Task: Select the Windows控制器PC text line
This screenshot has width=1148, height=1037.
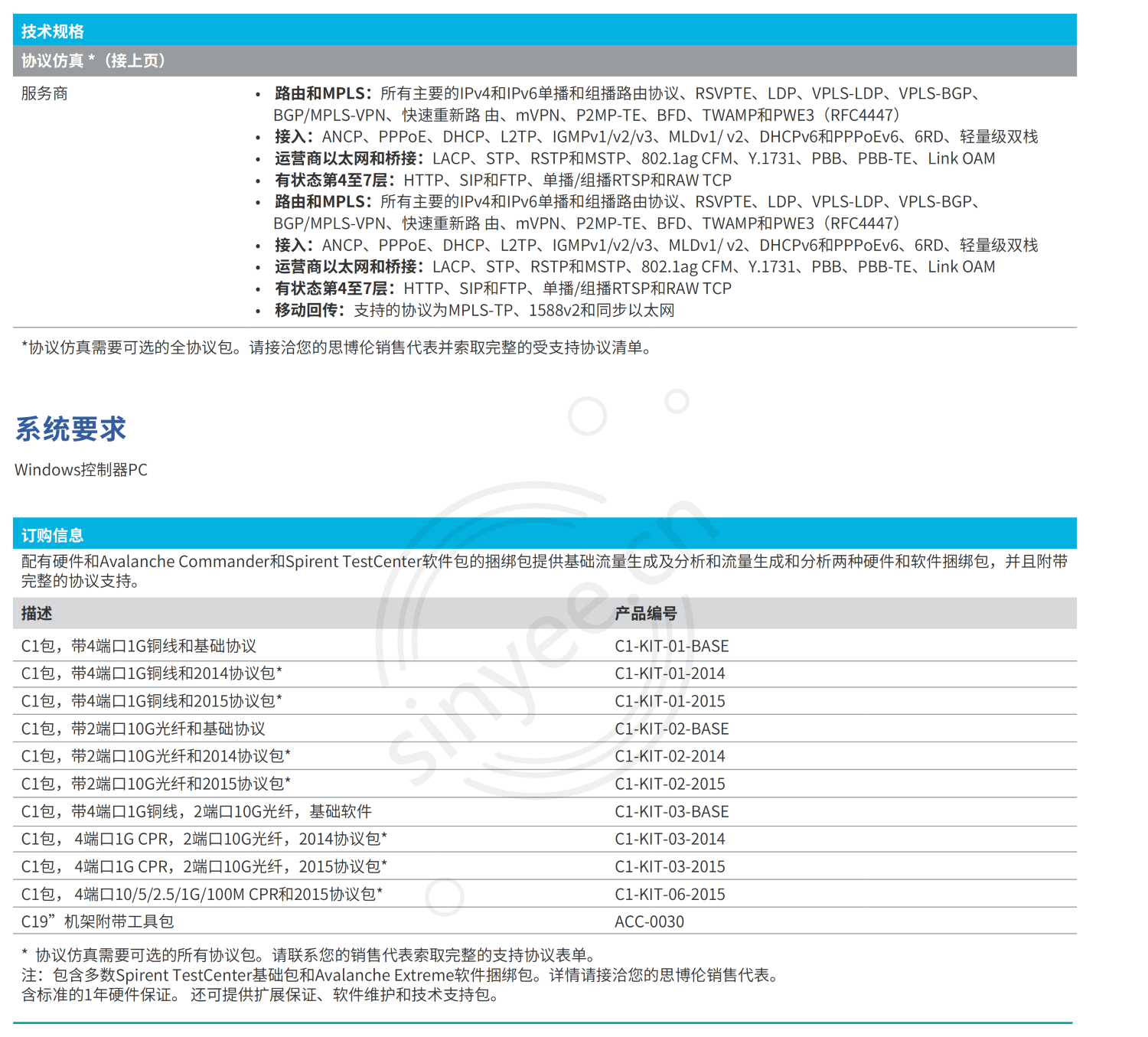Action: (x=81, y=470)
